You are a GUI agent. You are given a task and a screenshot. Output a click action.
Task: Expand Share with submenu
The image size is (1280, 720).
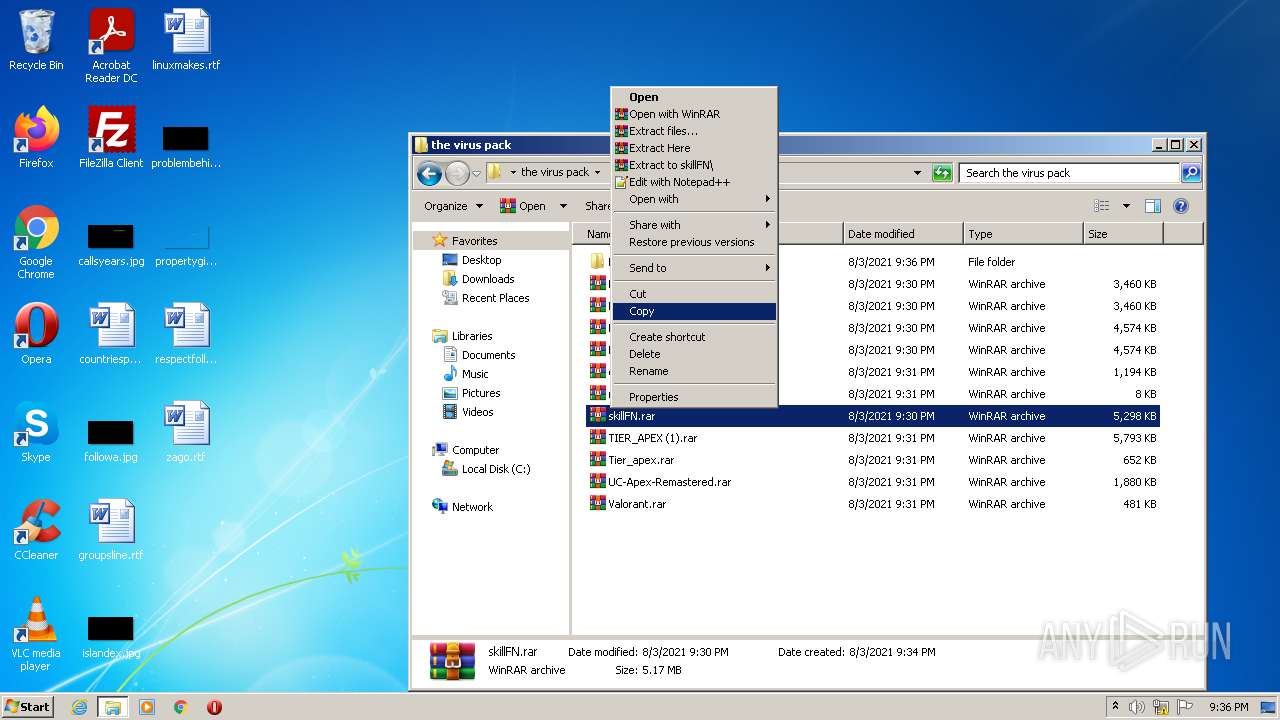click(x=694, y=225)
